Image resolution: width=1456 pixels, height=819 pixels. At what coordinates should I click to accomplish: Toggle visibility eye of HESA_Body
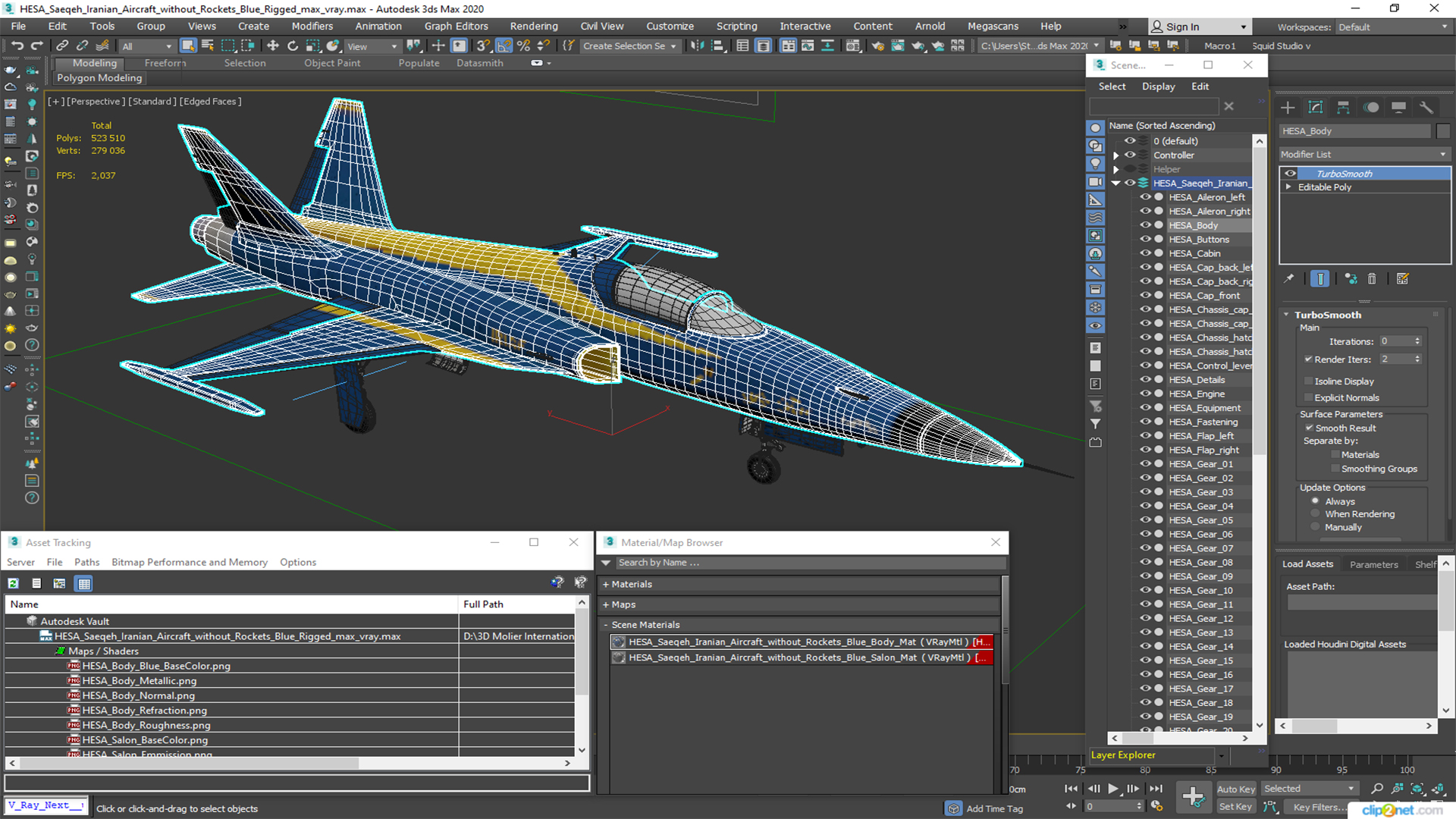coord(1145,225)
